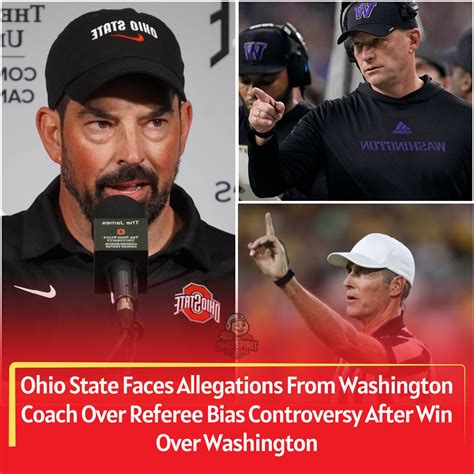Viewport: 474px width, 474px height.
Task: Click the Ohio State logo on shirt
Action: (x=197, y=303)
